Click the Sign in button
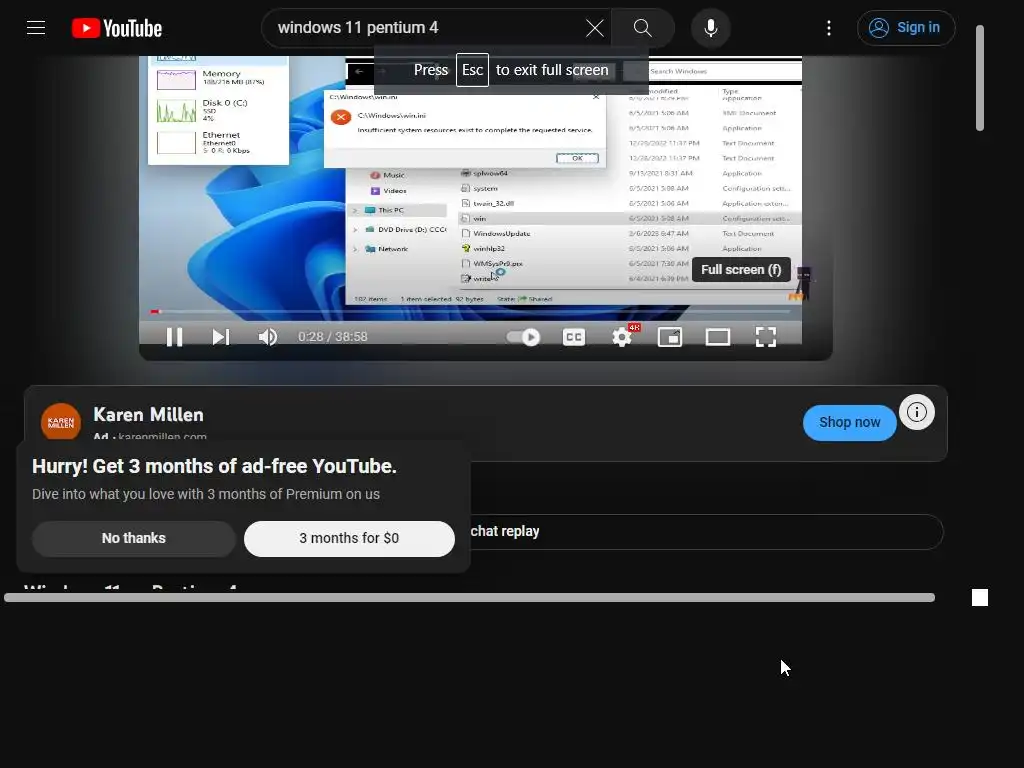 (x=906, y=28)
